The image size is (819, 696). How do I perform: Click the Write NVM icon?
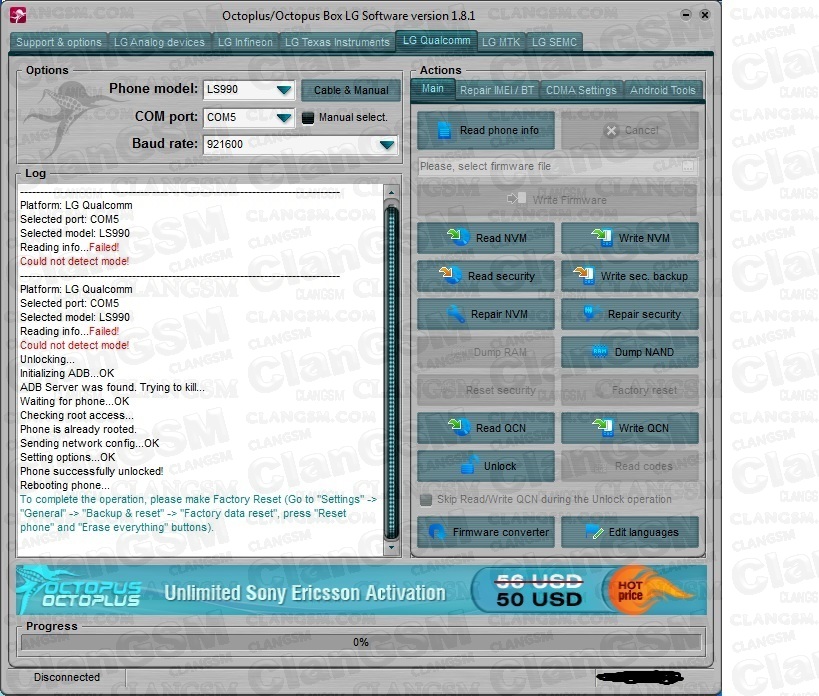tap(602, 237)
